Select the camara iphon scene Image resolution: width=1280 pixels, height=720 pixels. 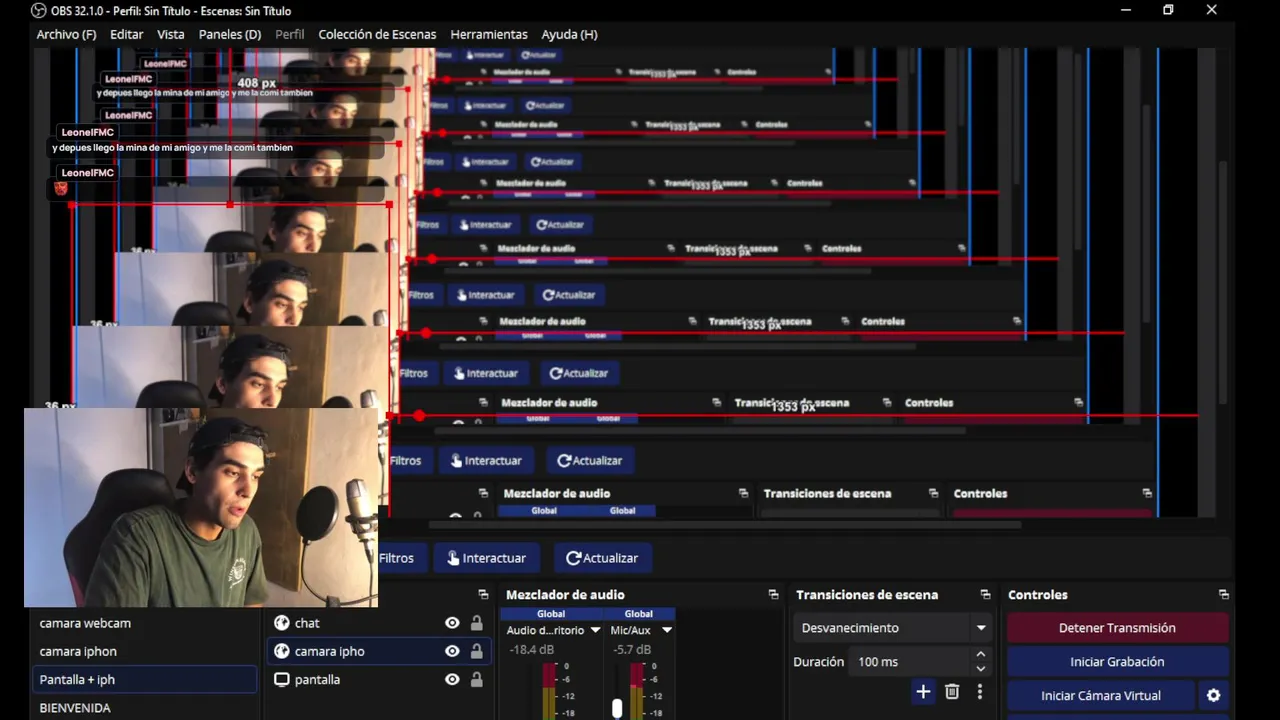[145, 651]
